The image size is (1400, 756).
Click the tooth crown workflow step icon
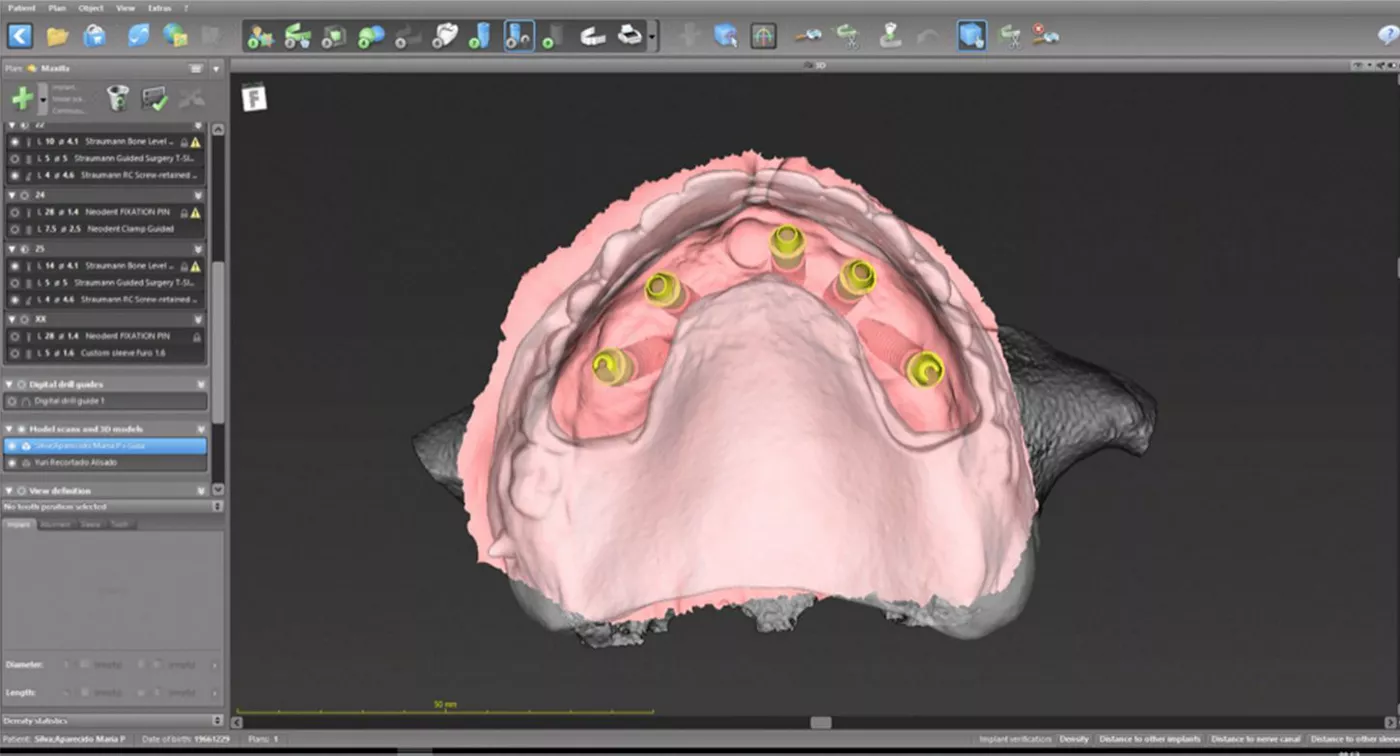[x=445, y=37]
